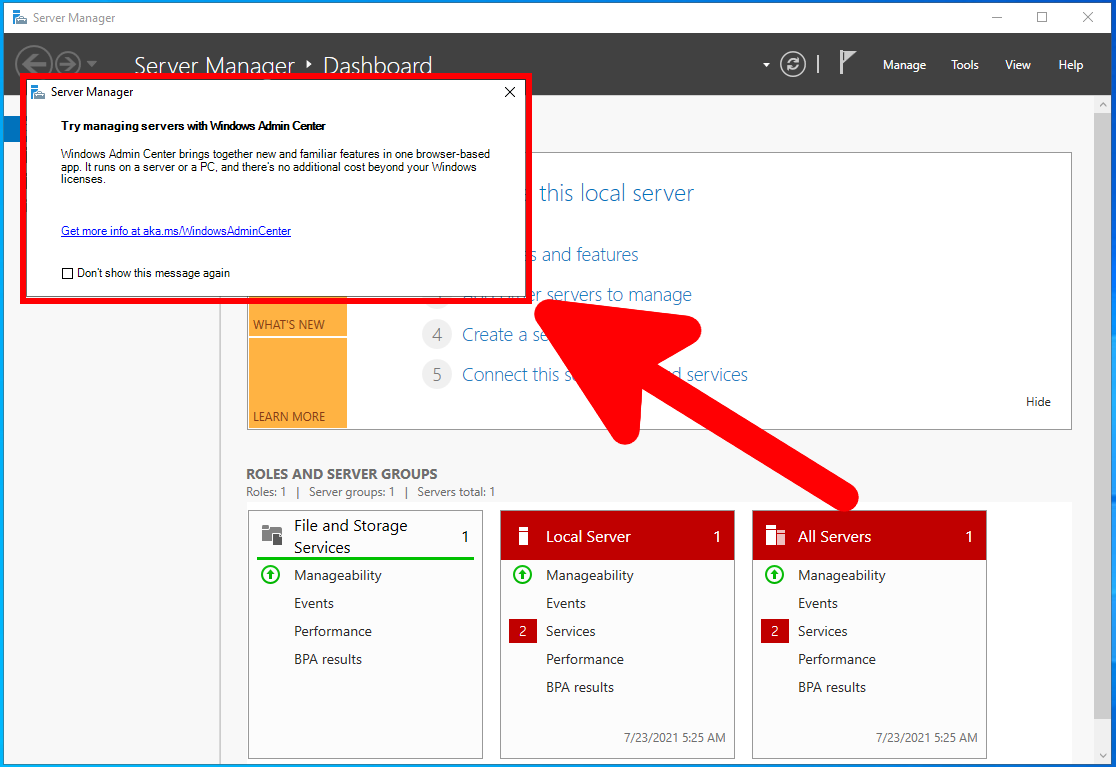Open the All Servers tile header

(868, 536)
